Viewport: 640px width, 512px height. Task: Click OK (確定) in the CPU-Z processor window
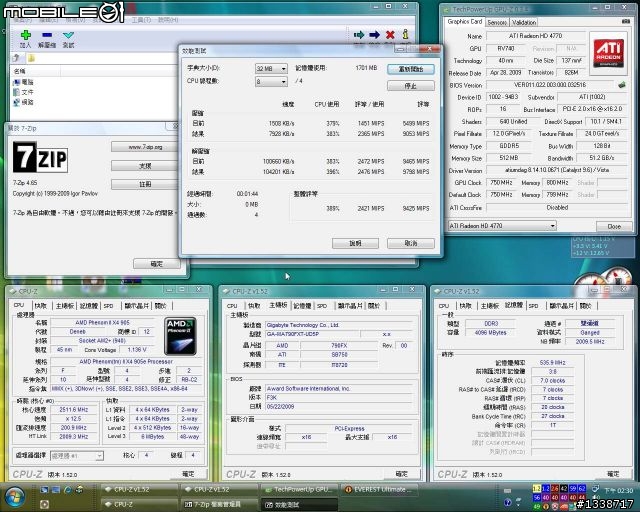click(188, 474)
